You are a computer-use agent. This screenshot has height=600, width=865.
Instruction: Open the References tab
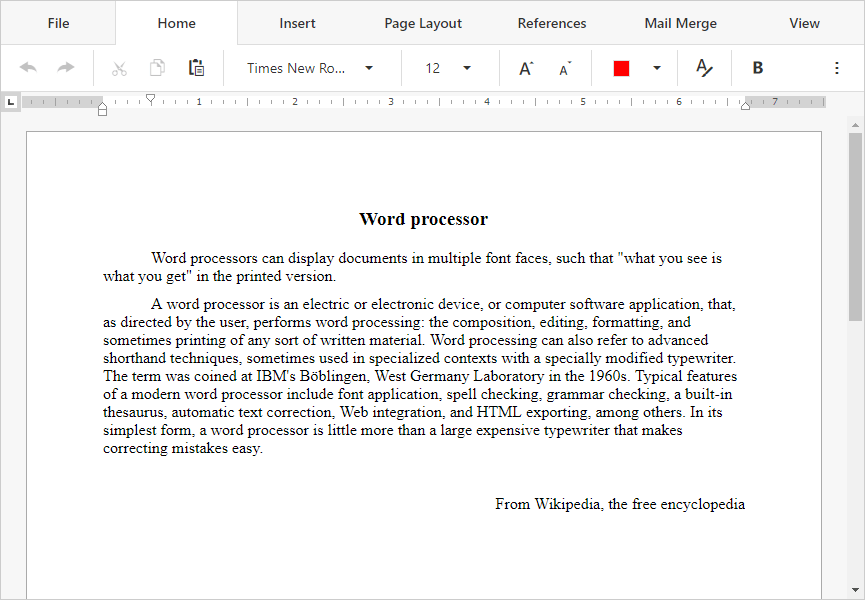(552, 23)
